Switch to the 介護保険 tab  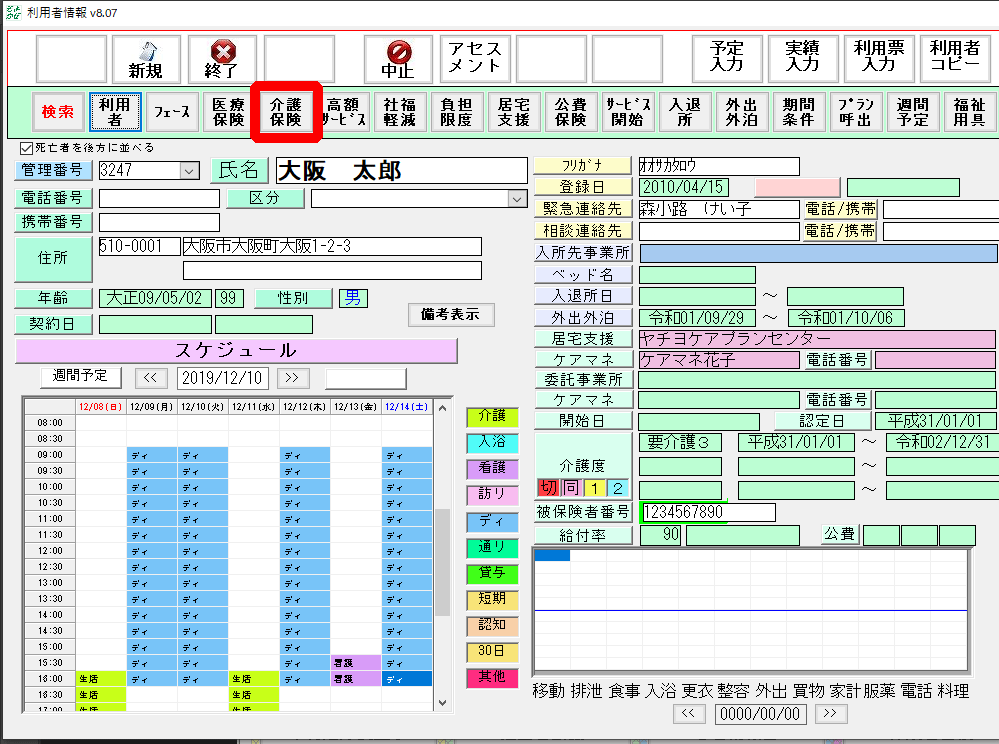tap(286, 112)
